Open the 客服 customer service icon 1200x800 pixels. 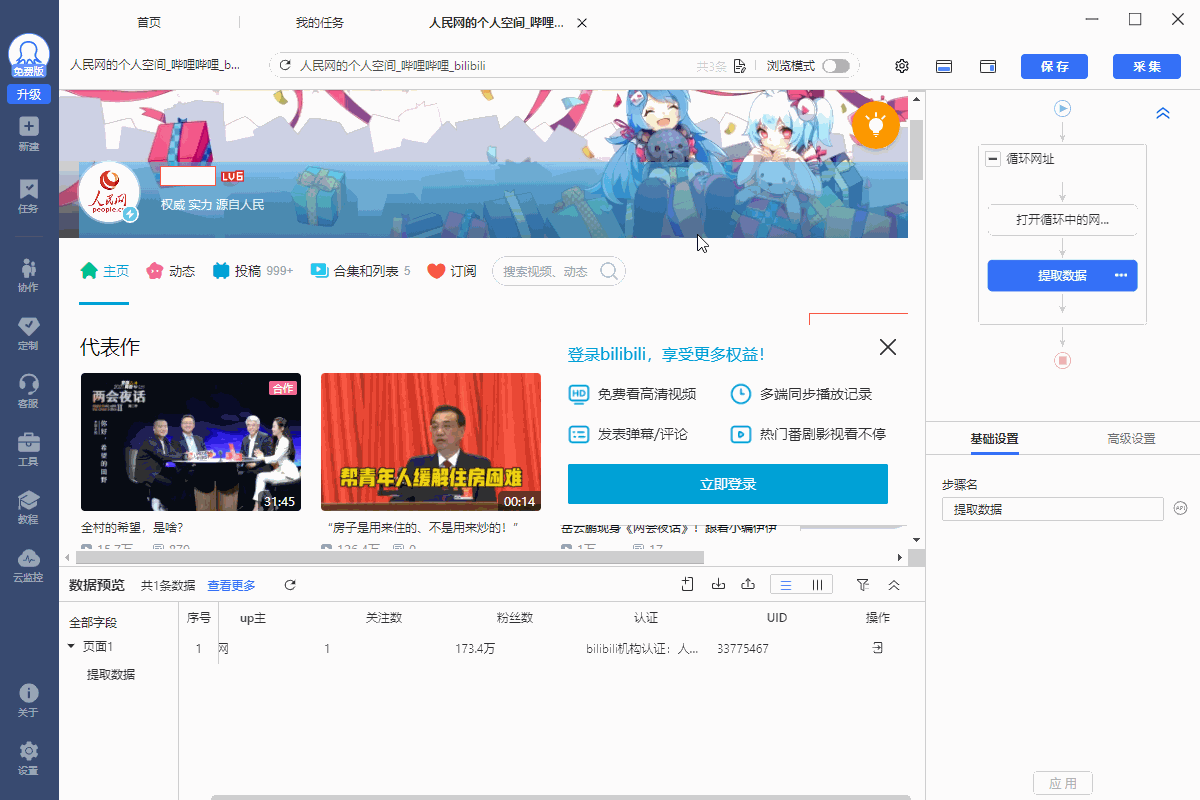click(x=28, y=391)
